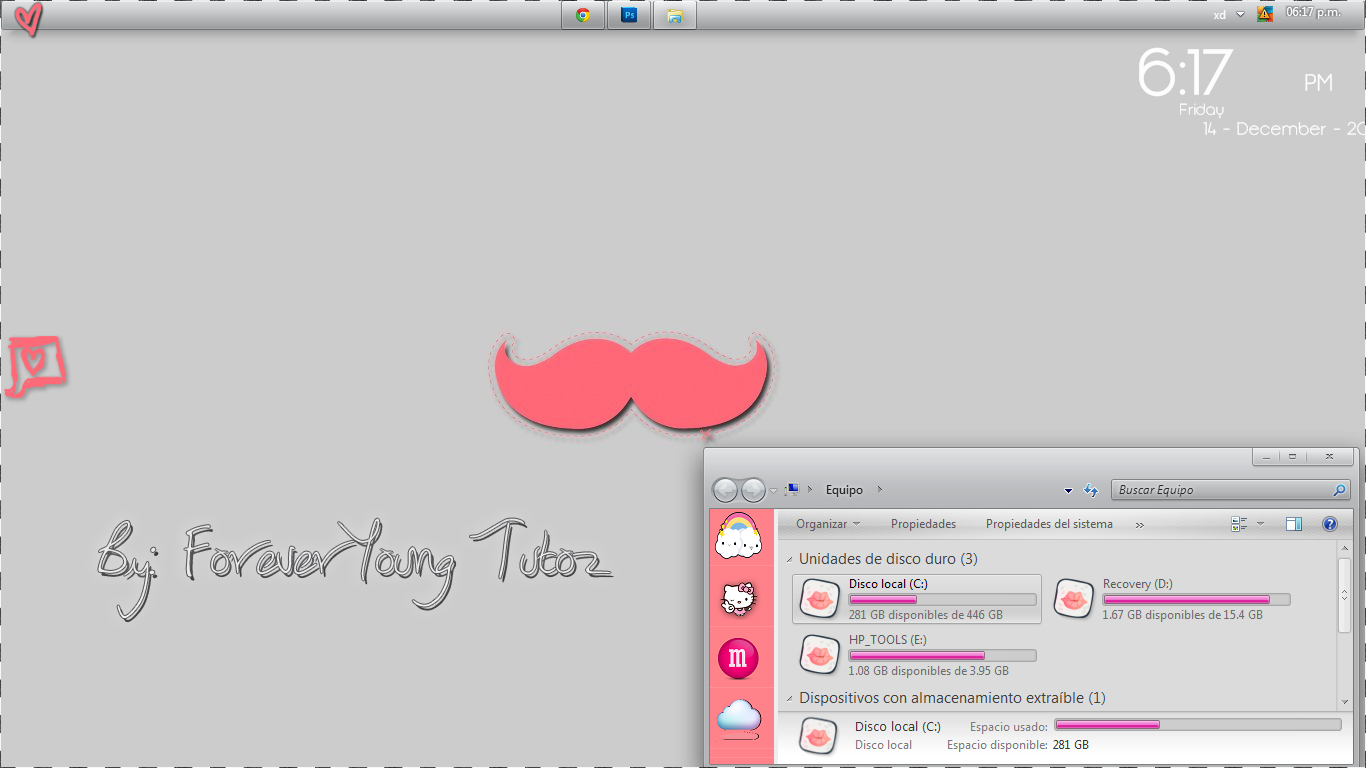Click the Windows Explorer taskbar icon
This screenshot has width=1366, height=768.
click(x=675, y=15)
